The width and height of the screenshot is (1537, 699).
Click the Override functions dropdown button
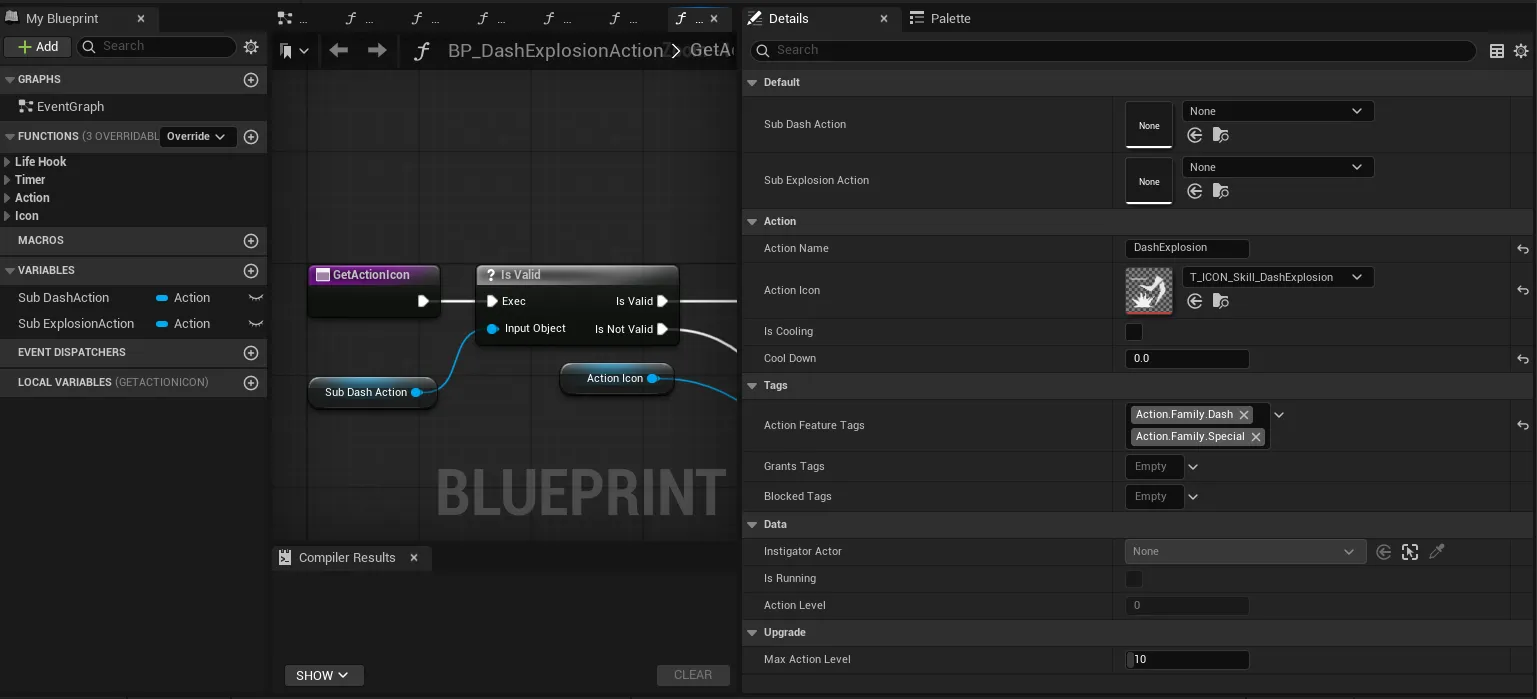tap(197, 136)
